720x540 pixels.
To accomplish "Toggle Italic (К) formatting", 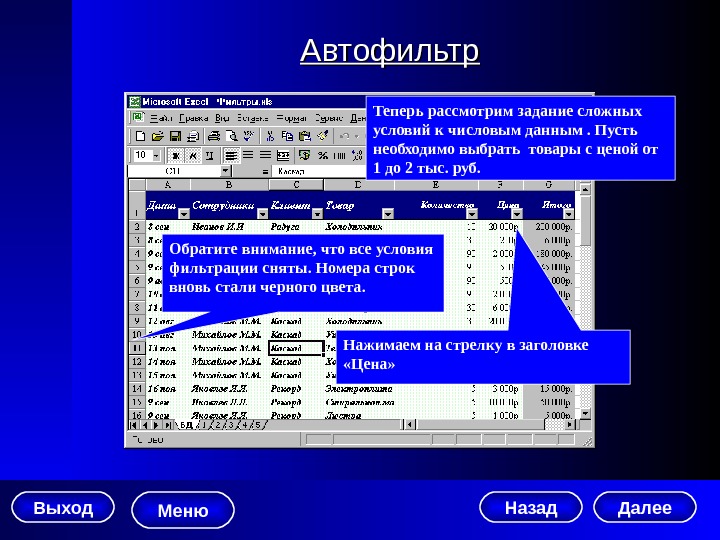I will coord(193,156).
